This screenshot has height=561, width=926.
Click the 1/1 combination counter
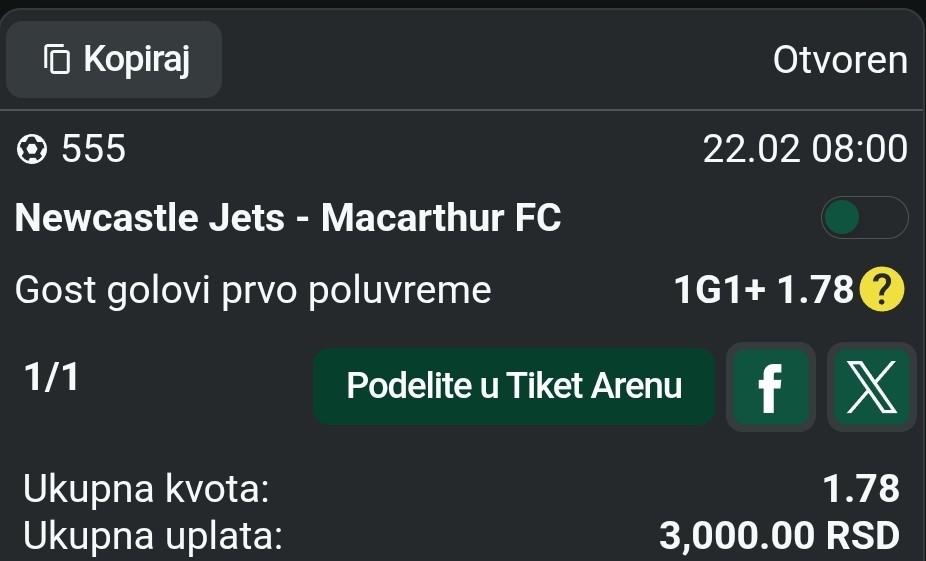[51, 378]
